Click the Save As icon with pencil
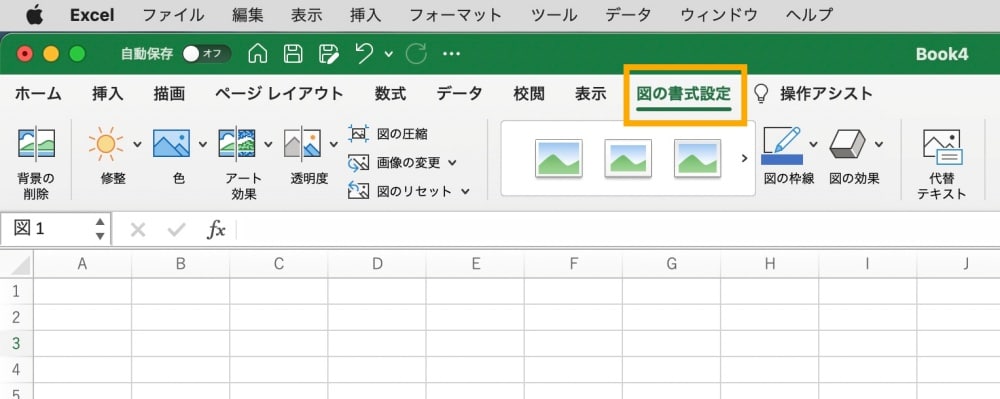Image resolution: width=1000 pixels, height=399 pixels. [329, 54]
